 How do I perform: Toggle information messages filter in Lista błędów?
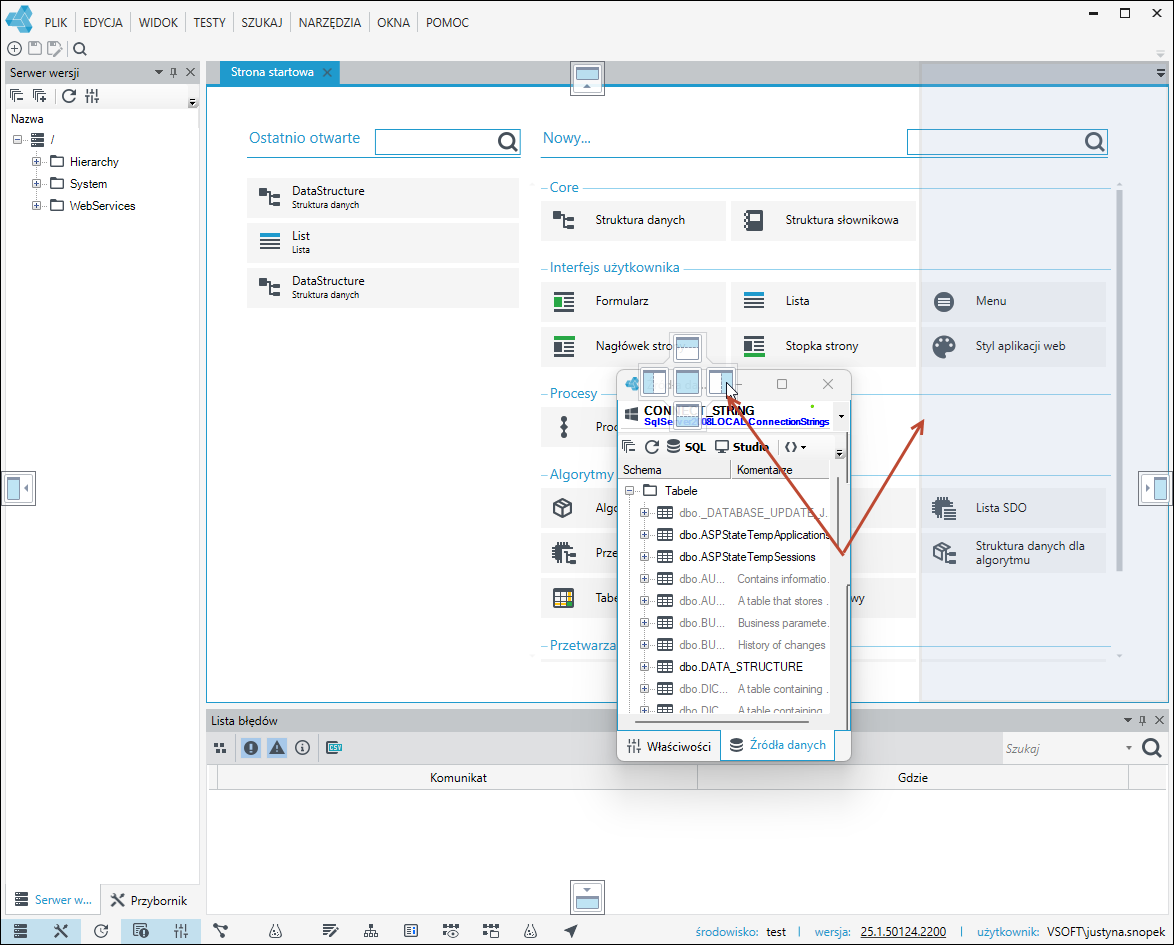(x=302, y=747)
